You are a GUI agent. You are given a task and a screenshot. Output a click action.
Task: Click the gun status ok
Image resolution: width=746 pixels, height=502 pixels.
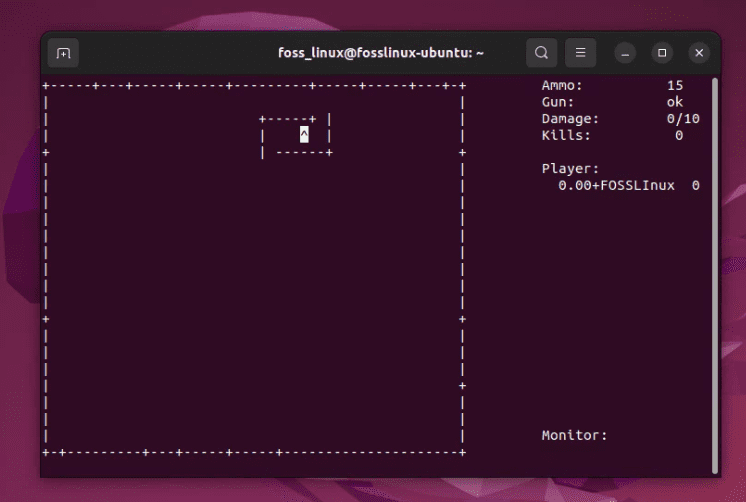click(675, 102)
